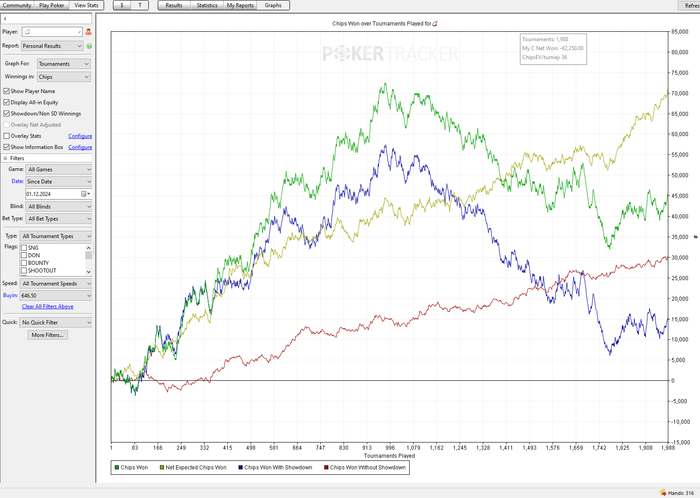Click the More Filters... button
The width and height of the screenshot is (700, 498).
[x=48, y=335]
